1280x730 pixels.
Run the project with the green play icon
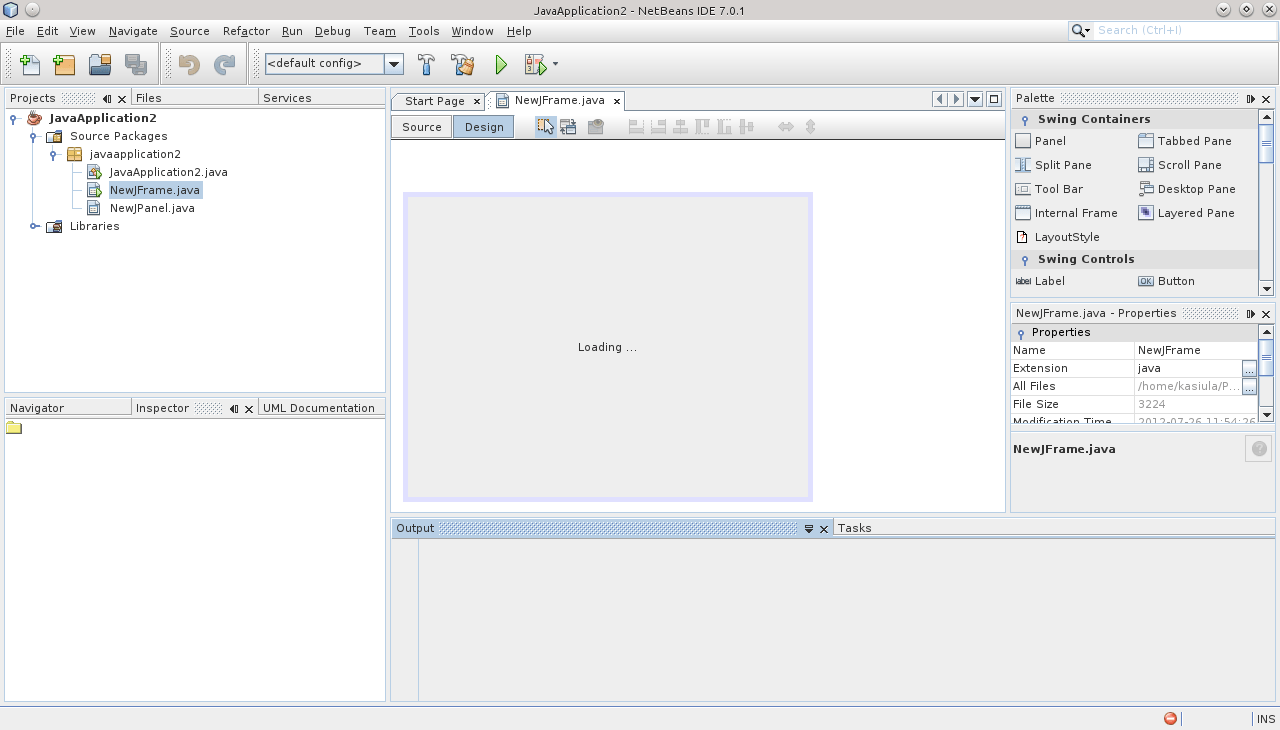click(x=501, y=65)
